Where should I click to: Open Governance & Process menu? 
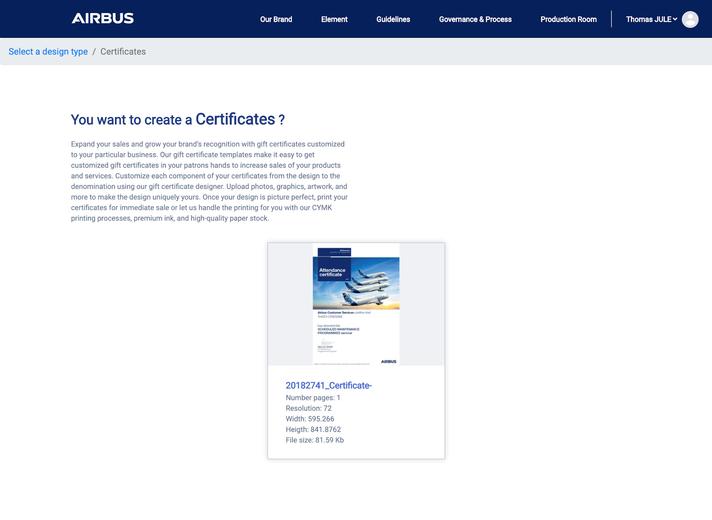(x=475, y=20)
